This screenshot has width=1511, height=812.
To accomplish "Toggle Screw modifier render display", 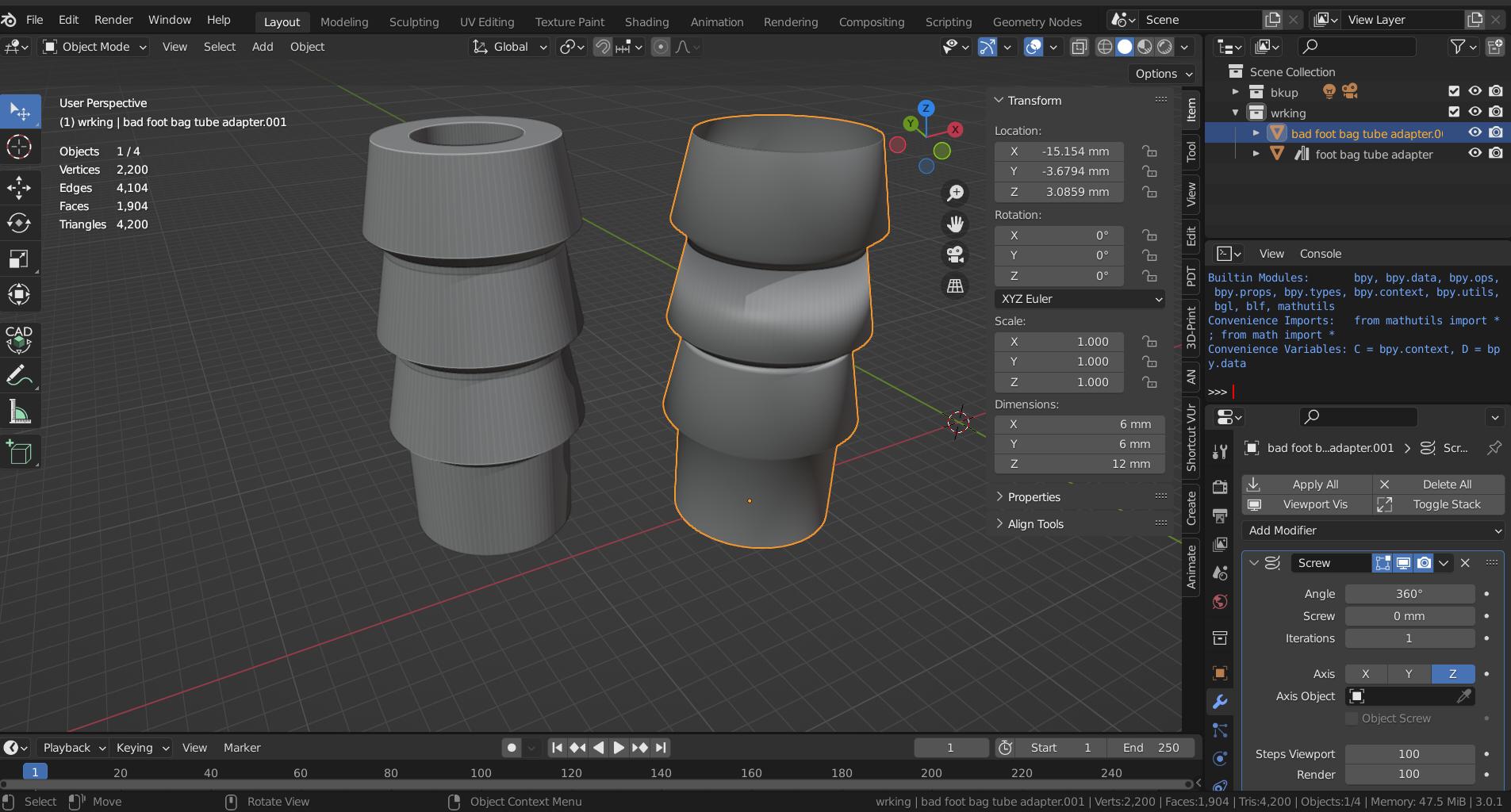I will point(1424,563).
